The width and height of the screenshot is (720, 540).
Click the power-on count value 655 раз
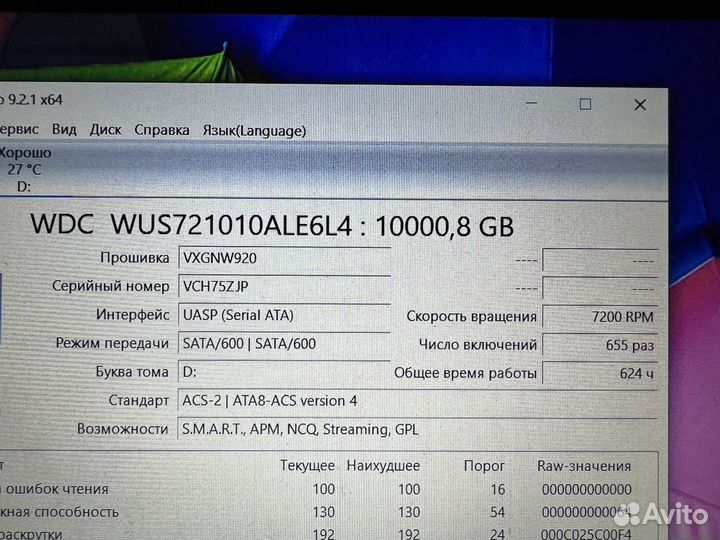pos(600,345)
